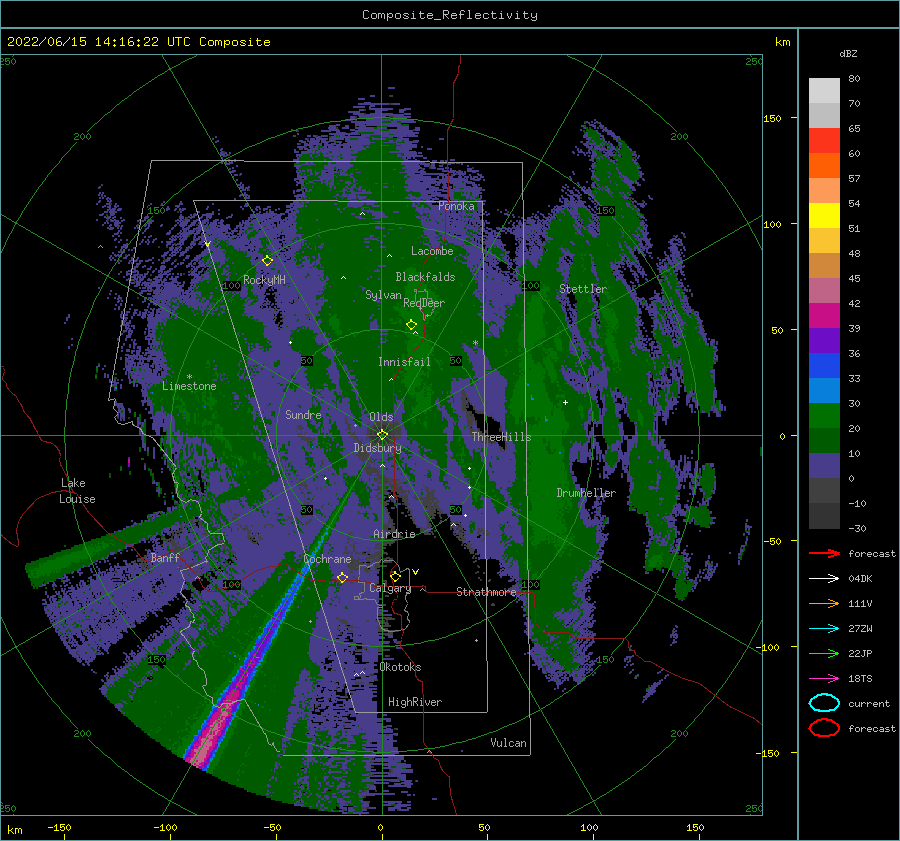Click the Innisfail label
Screen dimensions: 900x841
coord(404,362)
